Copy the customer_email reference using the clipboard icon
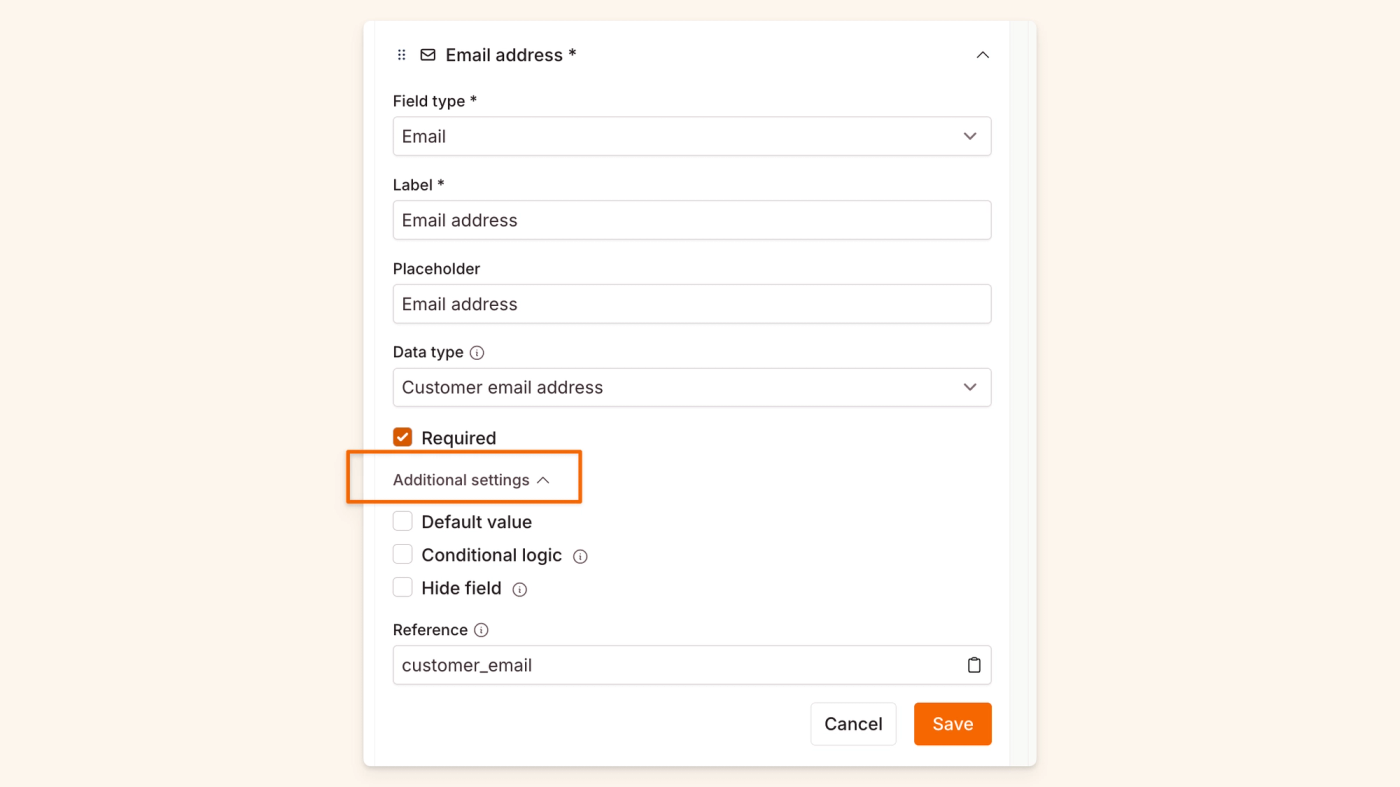 click(x=973, y=664)
